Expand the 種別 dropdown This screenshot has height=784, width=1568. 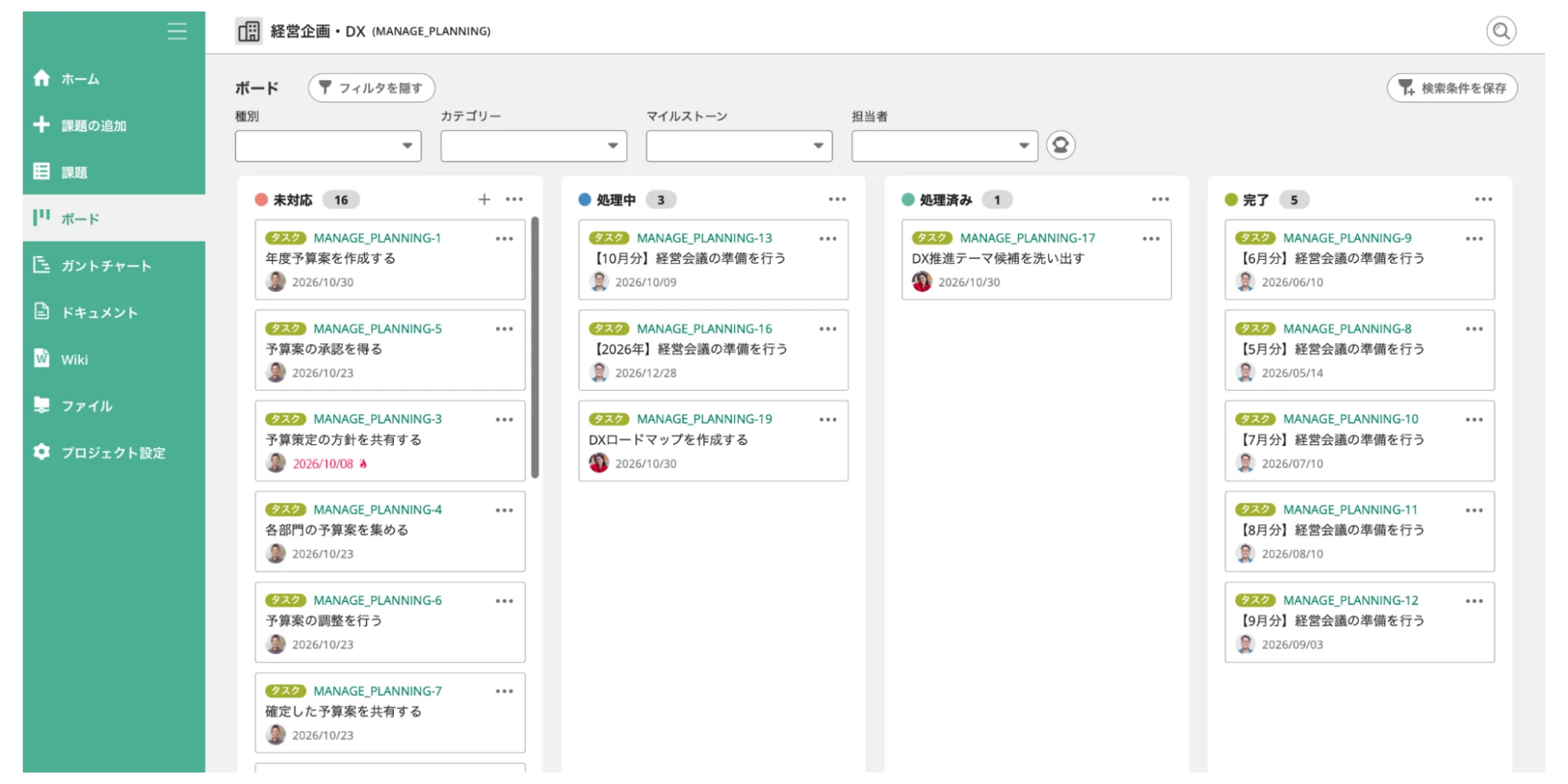(x=328, y=146)
